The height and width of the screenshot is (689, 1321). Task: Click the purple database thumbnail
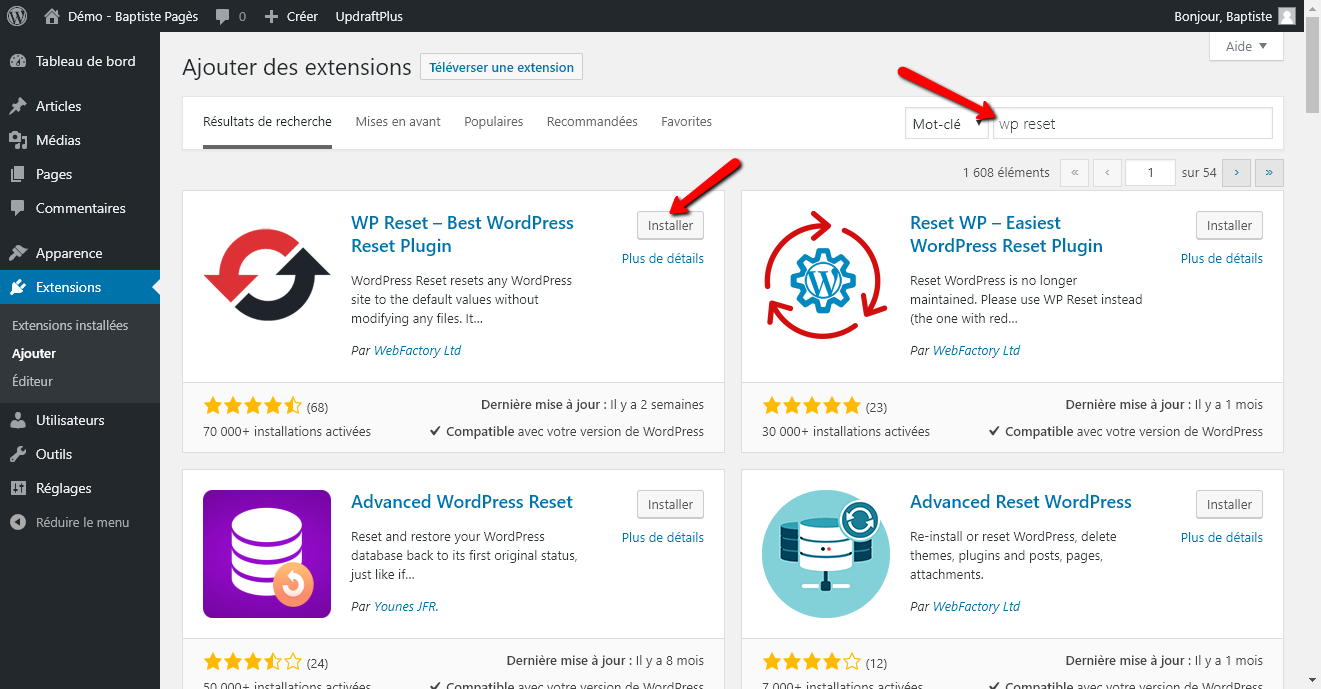[x=267, y=554]
